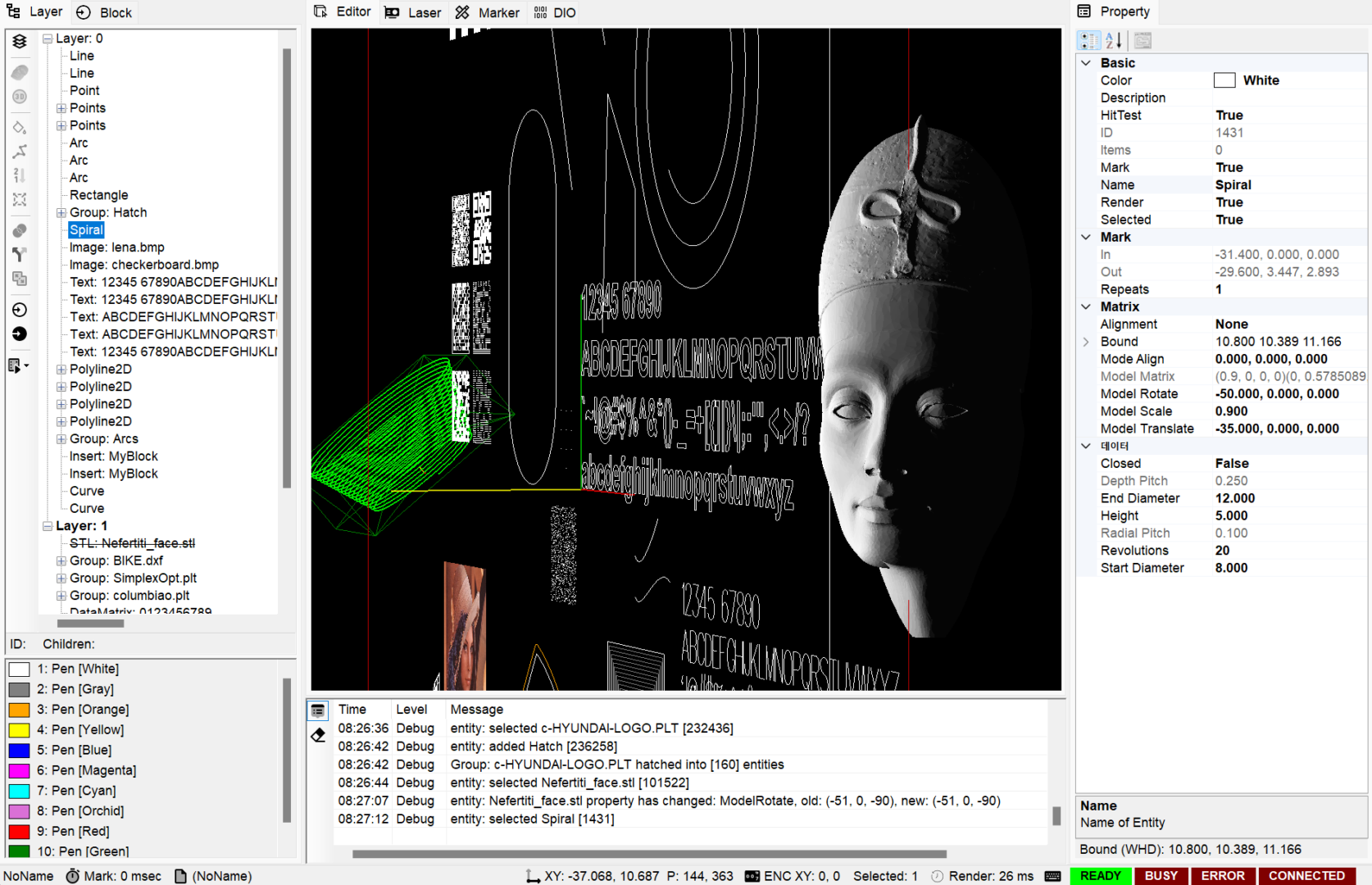Collapse the Layer: 0 tree node
The height and width of the screenshot is (885, 1372).
(48, 39)
